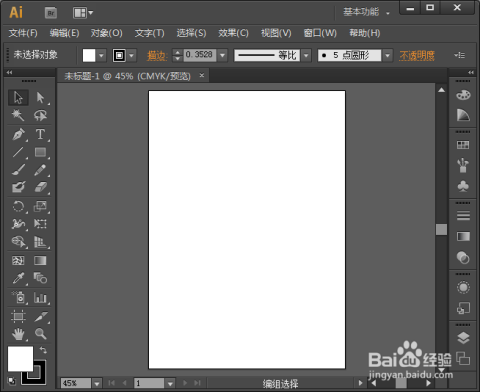
Task: Open the Appearance panel
Action: (463, 287)
